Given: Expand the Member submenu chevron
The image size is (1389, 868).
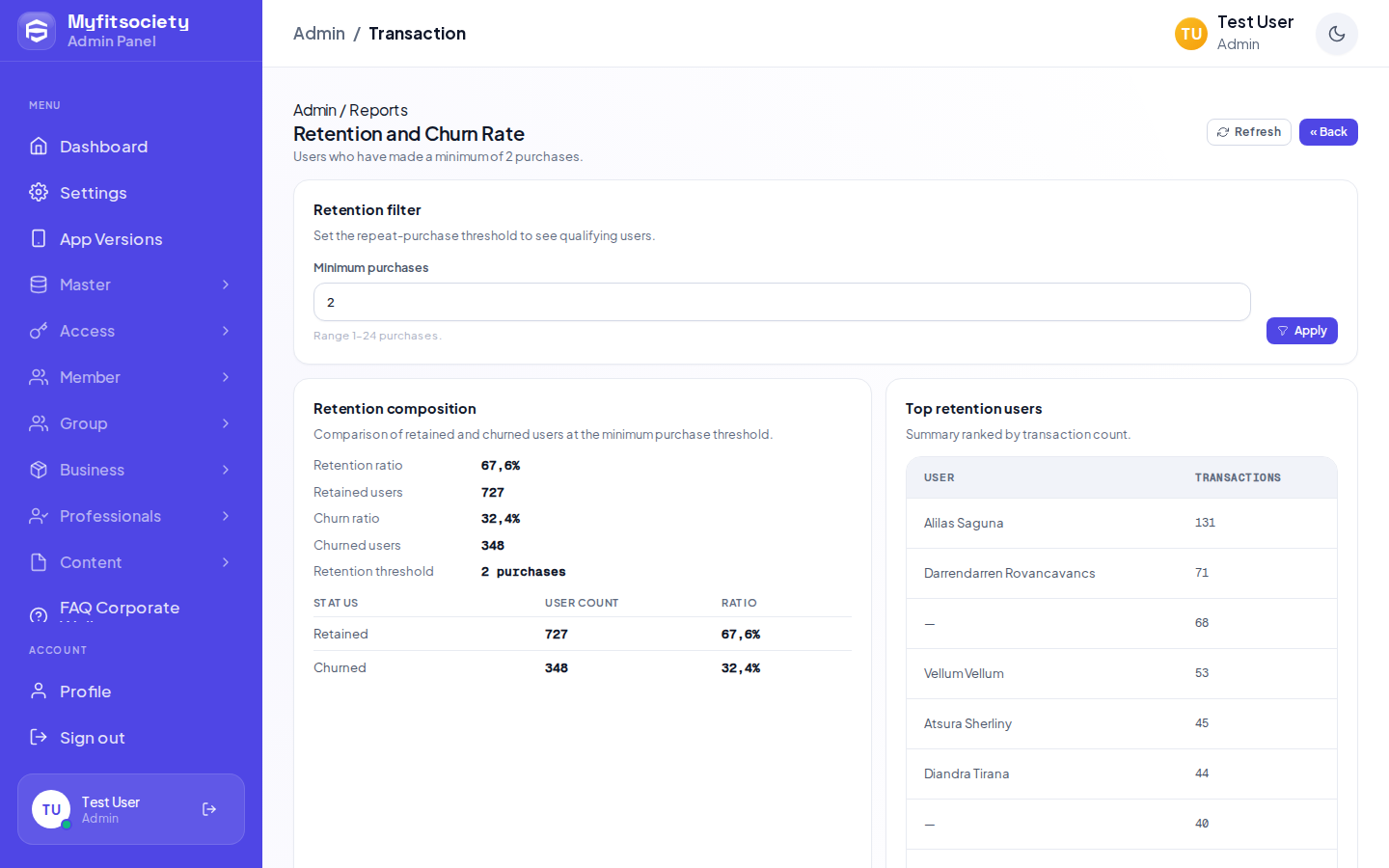Looking at the screenshot, I should click(226, 377).
